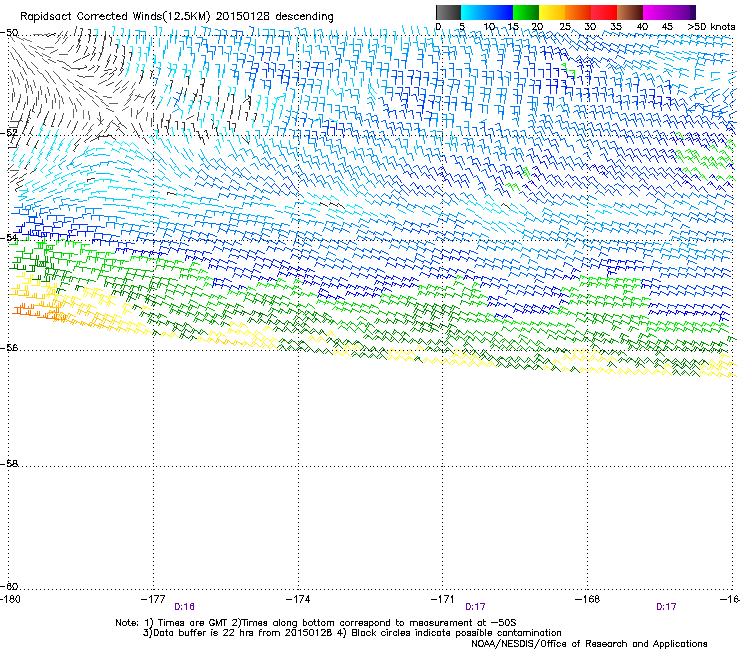The height and width of the screenshot is (650, 740).
Task: Click the note line 'Times are GMT'
Action: pyautogui.click(x=193, y=623)
